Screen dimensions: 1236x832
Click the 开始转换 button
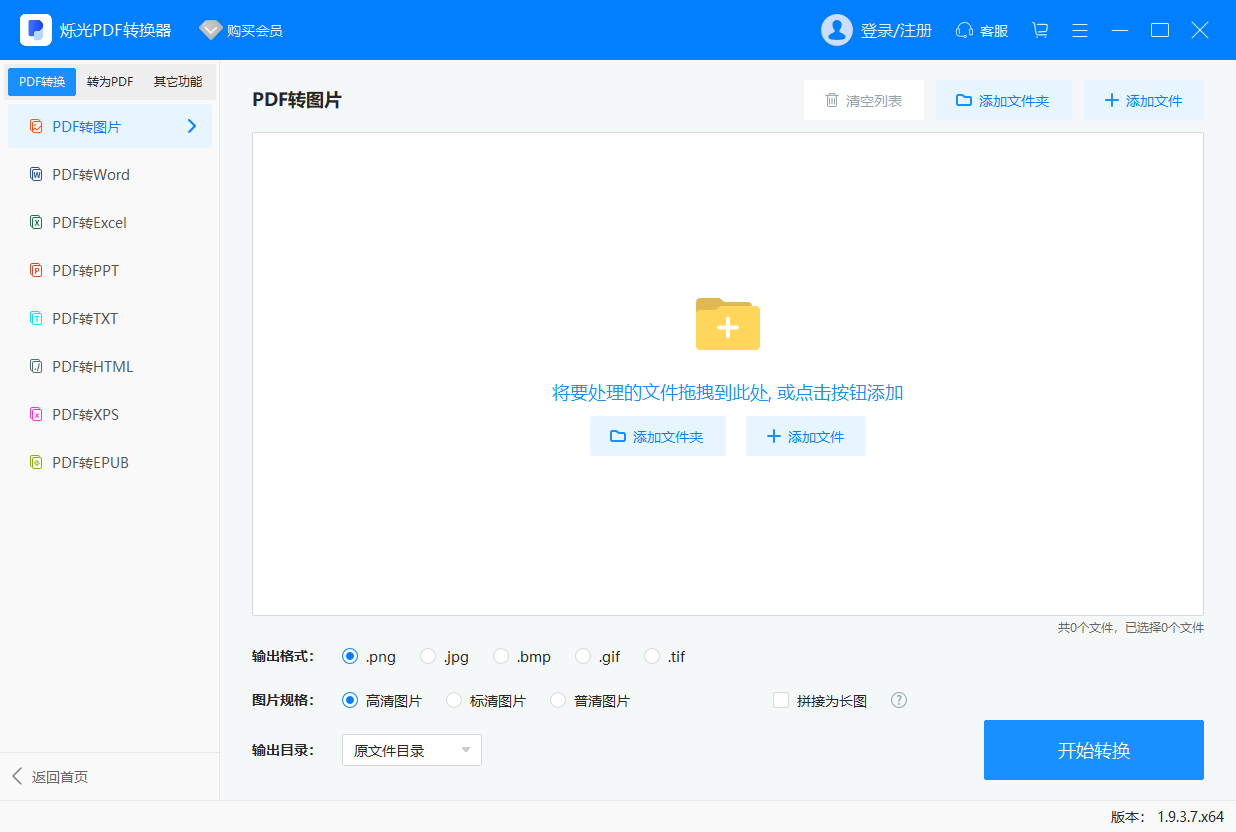pos(1093,750)
